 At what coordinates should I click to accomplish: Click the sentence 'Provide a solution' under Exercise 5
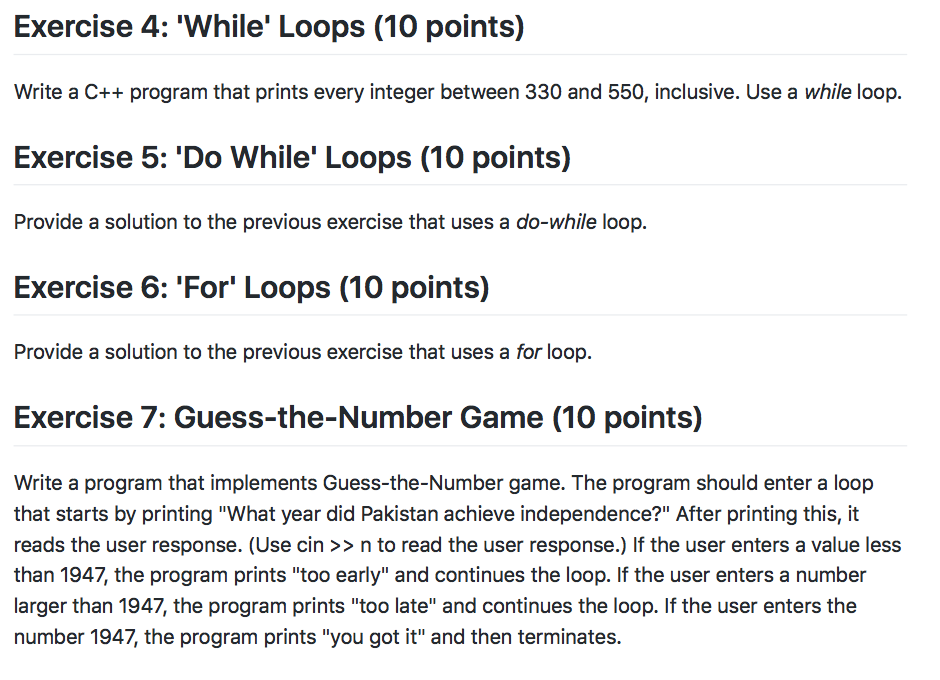(x=330, y=222)
